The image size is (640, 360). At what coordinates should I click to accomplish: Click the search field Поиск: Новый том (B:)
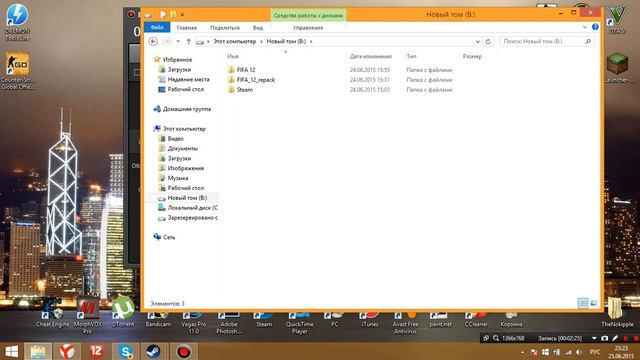(x=542, y=41)
